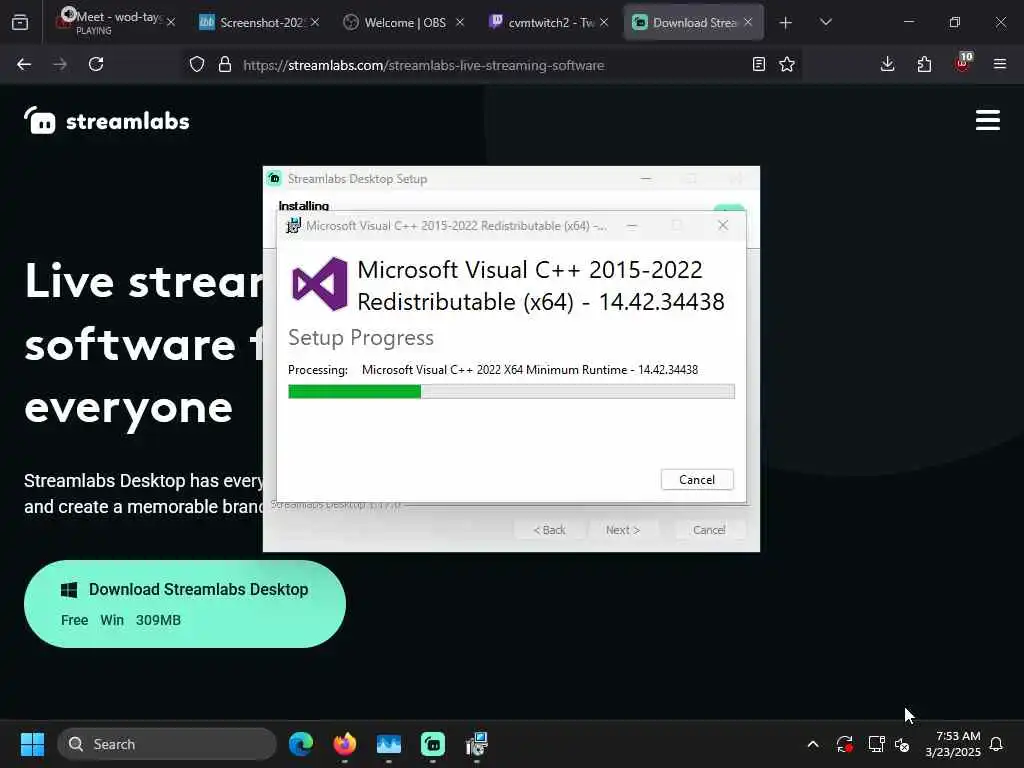Open the extensions puzzle icon
The height and width of the screenshot is (768, 1024).
(x=924, y=64)
